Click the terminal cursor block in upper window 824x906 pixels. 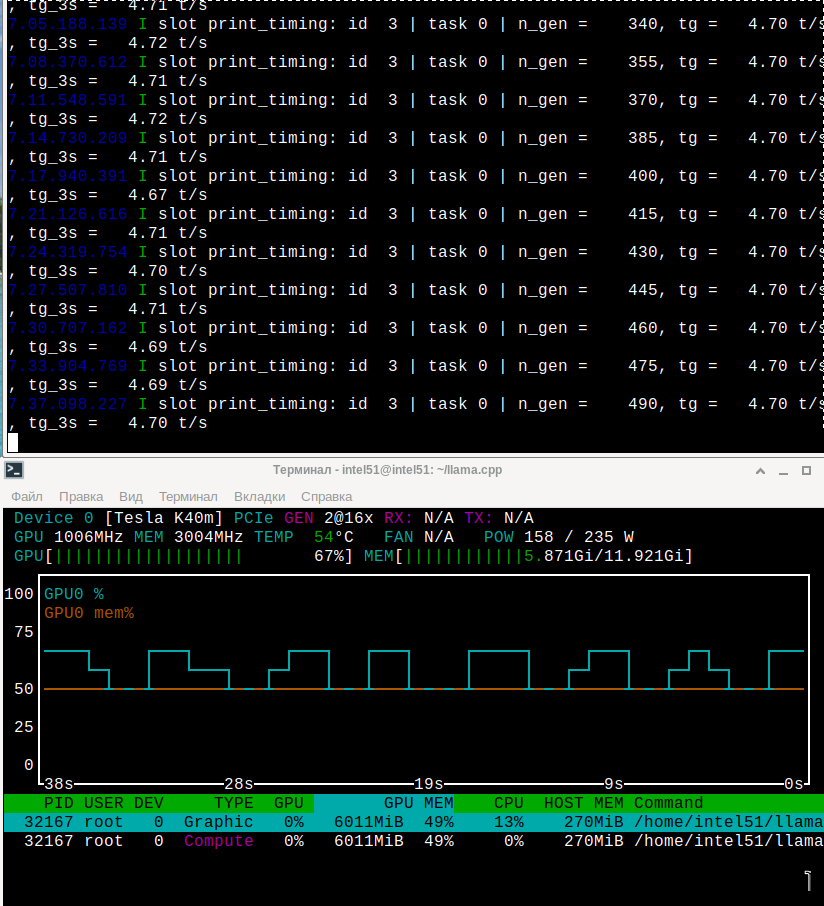click(13, 443)
